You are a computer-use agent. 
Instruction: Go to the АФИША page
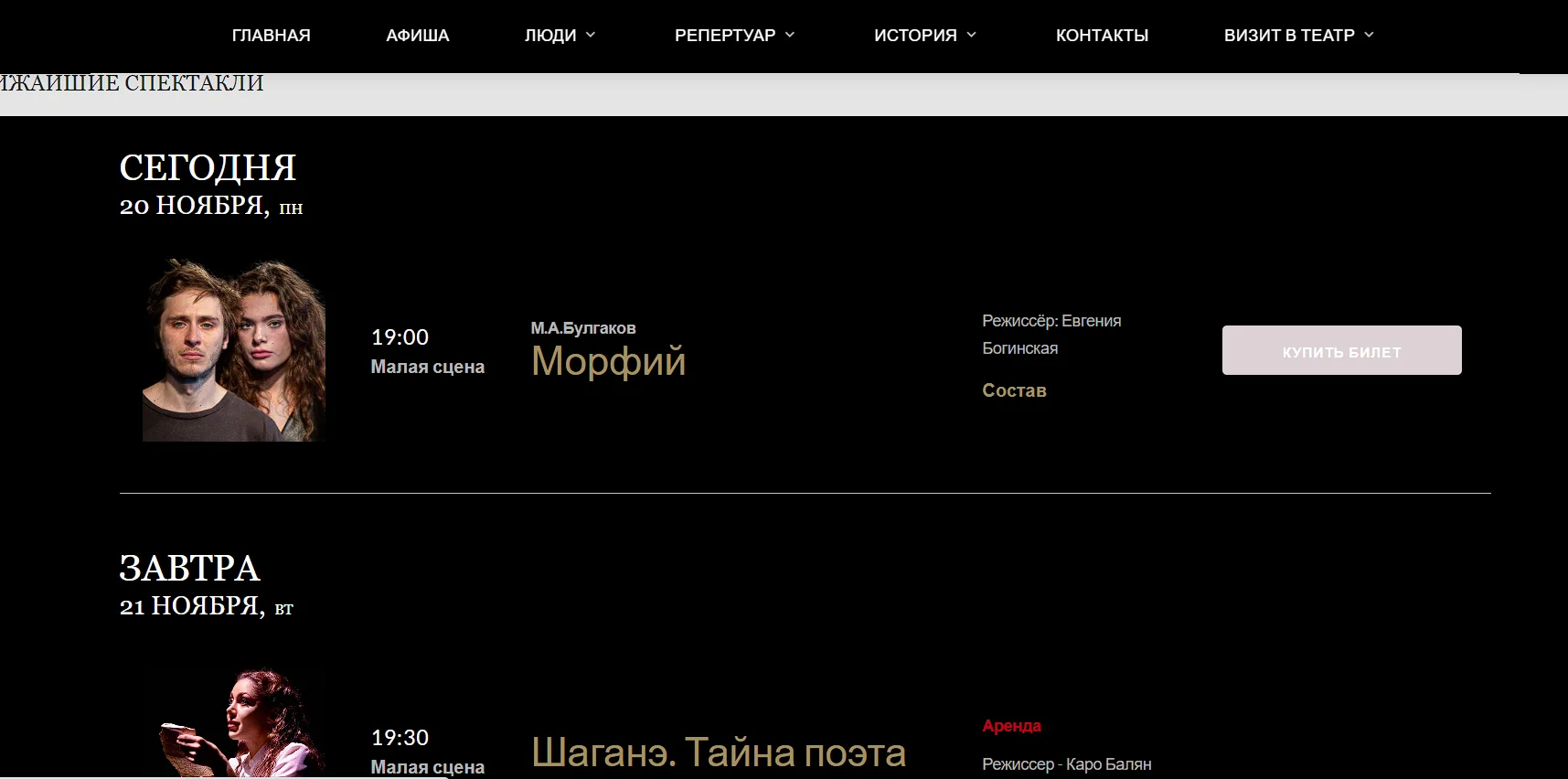(417, 36)
